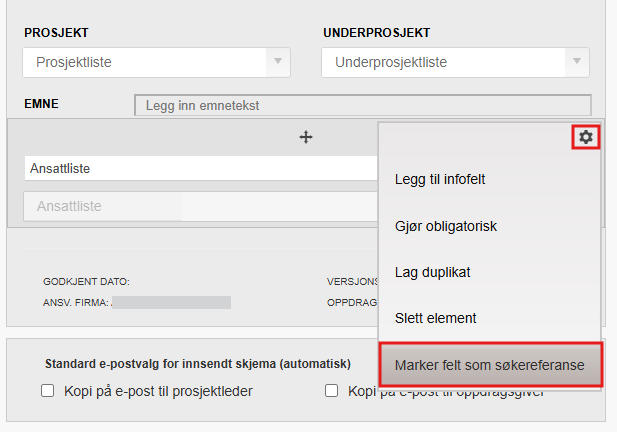
Task: Click the 'Godkjent dato' label
Action: [x=86, y=282]
